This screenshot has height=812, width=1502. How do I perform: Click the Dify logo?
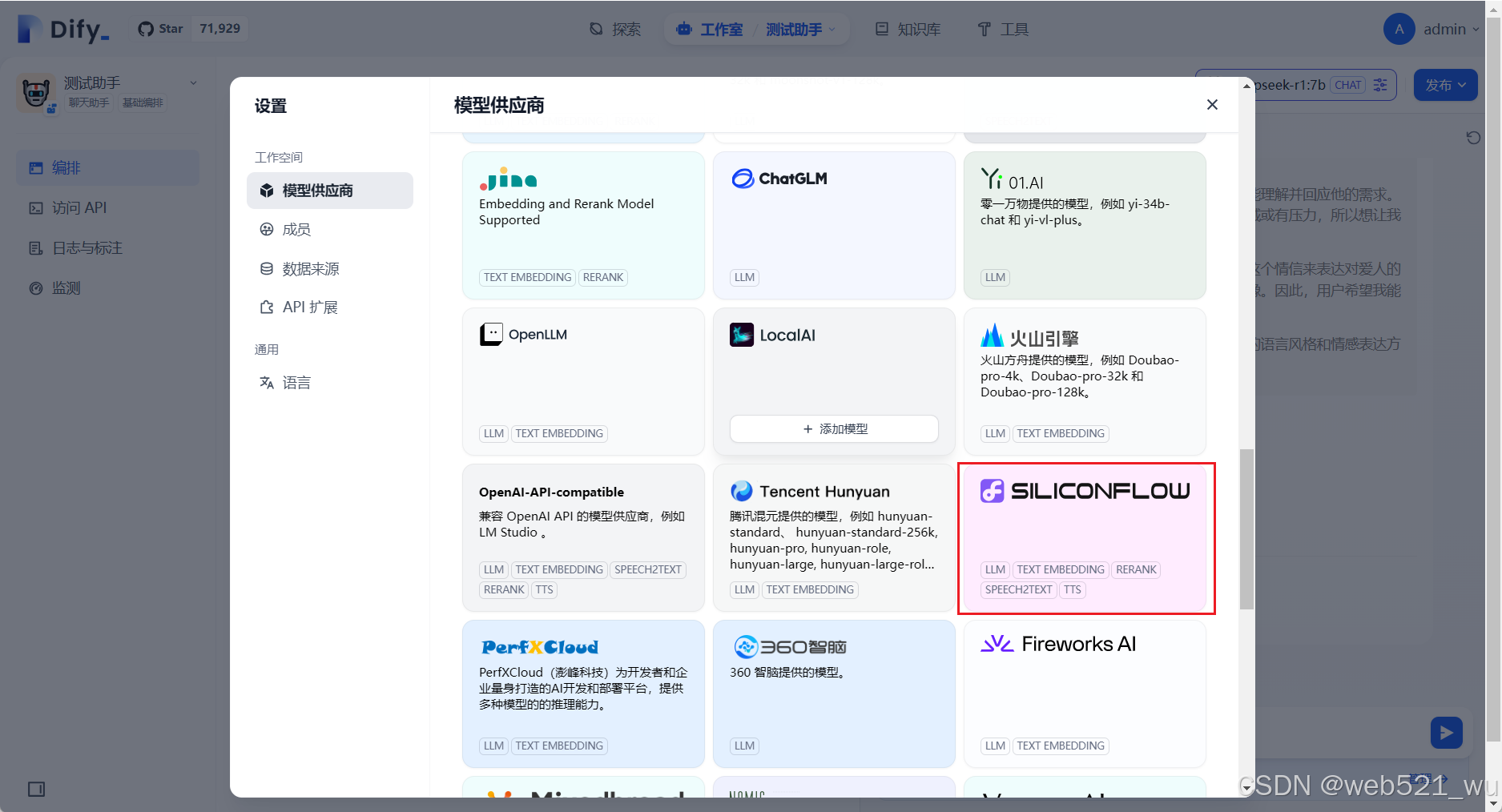[62, 30]
